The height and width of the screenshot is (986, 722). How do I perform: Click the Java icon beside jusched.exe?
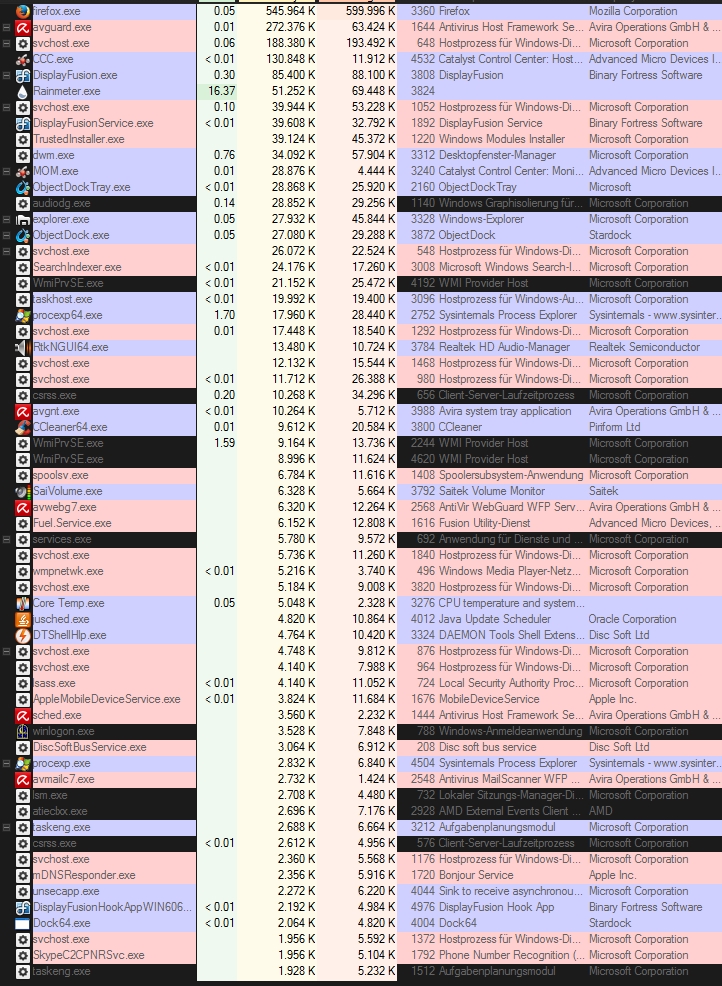pyautogui.click(x=23, y=619)
